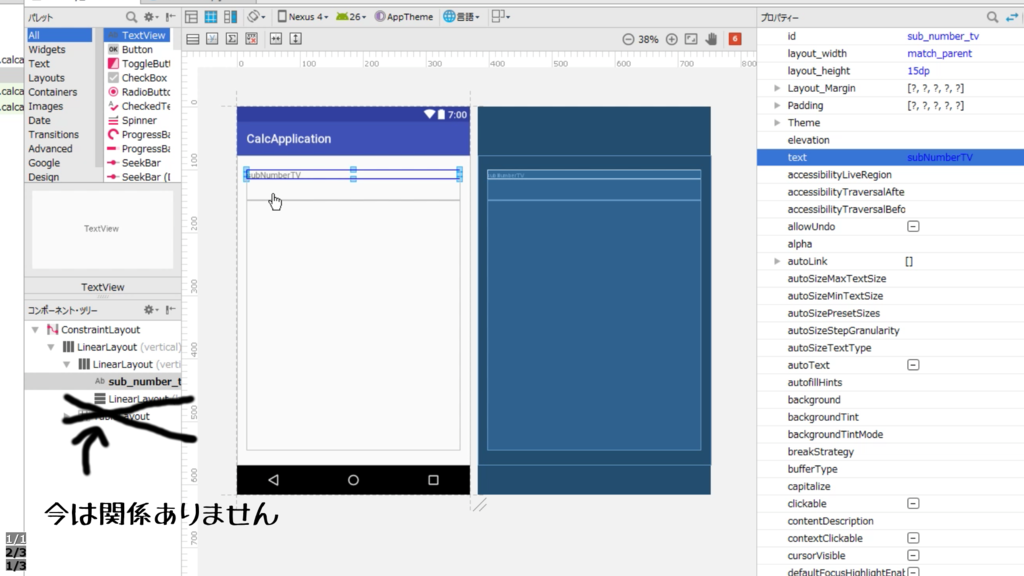Viewport: 1024px width, 576px height.
Task: Collapse the Palette panel icon
Action: pyautogui.click(x=170, y=17)
